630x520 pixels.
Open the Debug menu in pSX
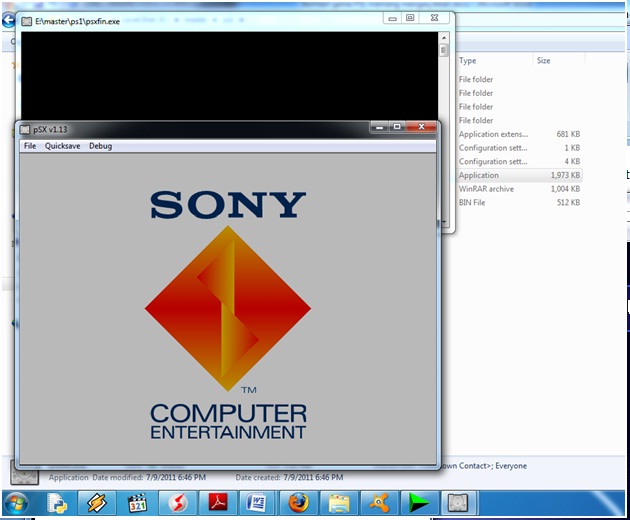pos(100,146)
